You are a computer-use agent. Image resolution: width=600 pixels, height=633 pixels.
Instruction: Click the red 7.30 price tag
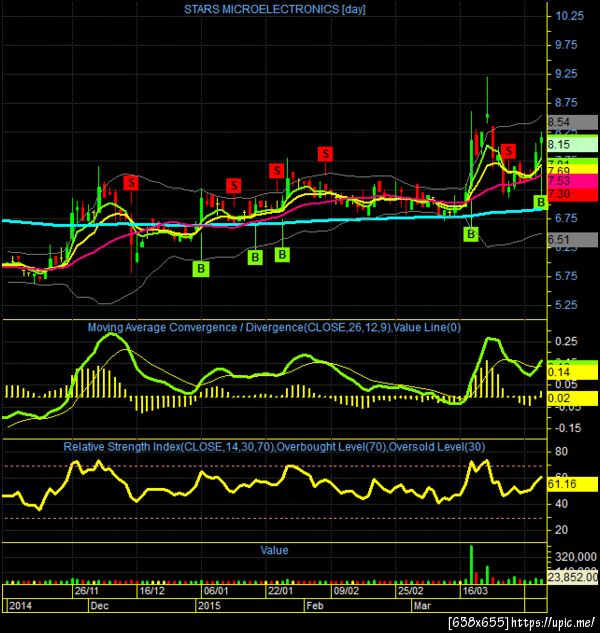click(572, 194)
